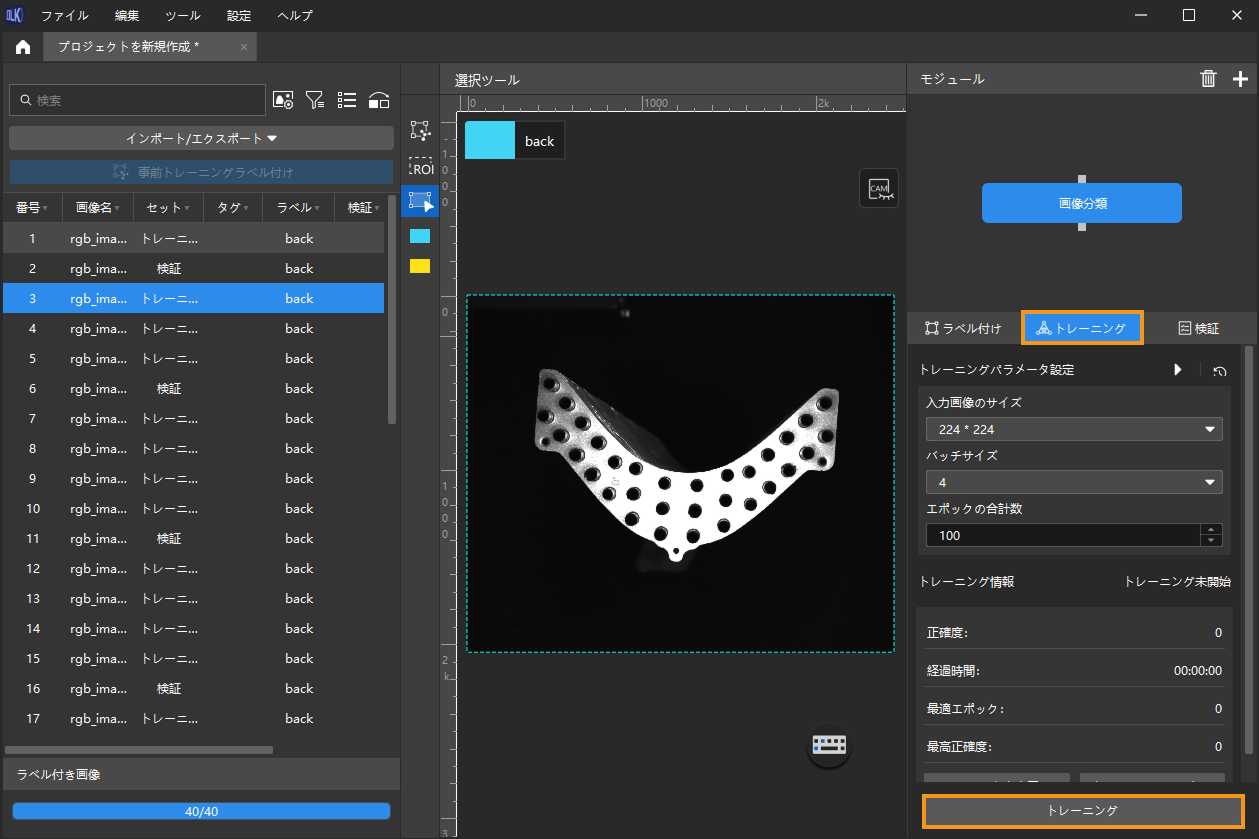1259x839 pixels.
Task: Open the batch size dropdown
Action: tap(1074, 482)
